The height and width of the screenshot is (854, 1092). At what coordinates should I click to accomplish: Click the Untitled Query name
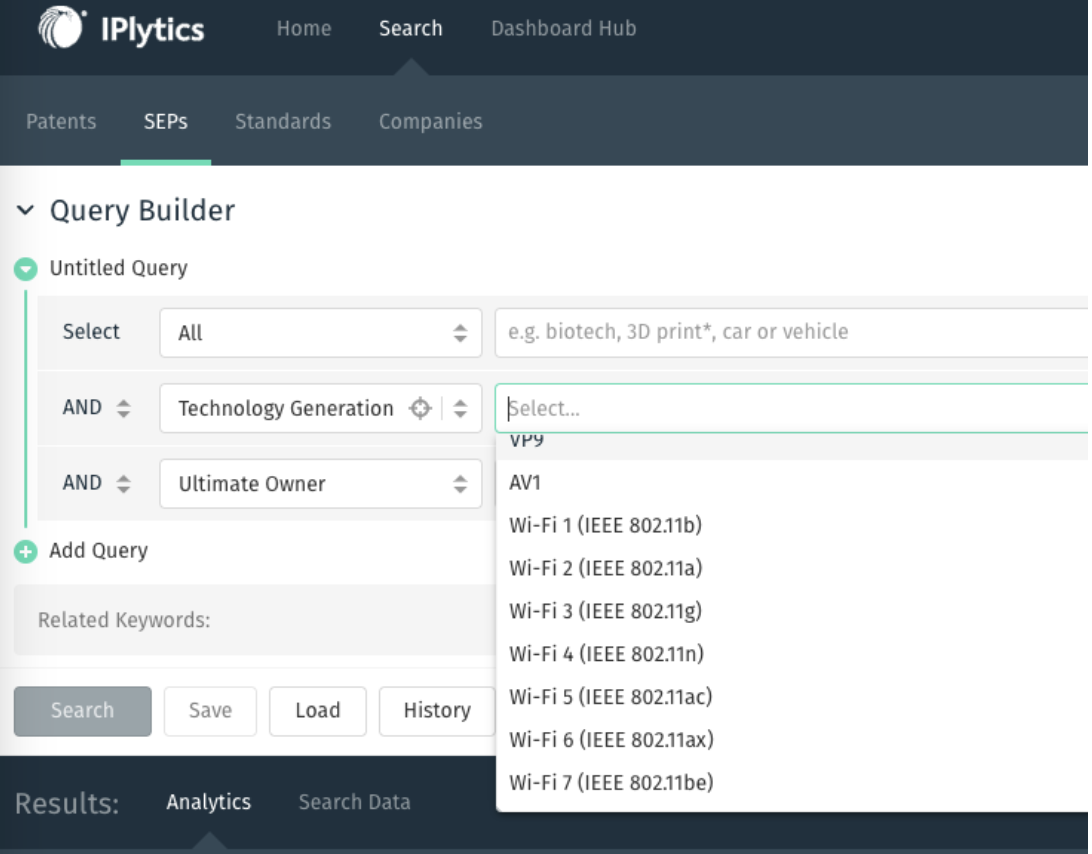(x=118, y=268)
